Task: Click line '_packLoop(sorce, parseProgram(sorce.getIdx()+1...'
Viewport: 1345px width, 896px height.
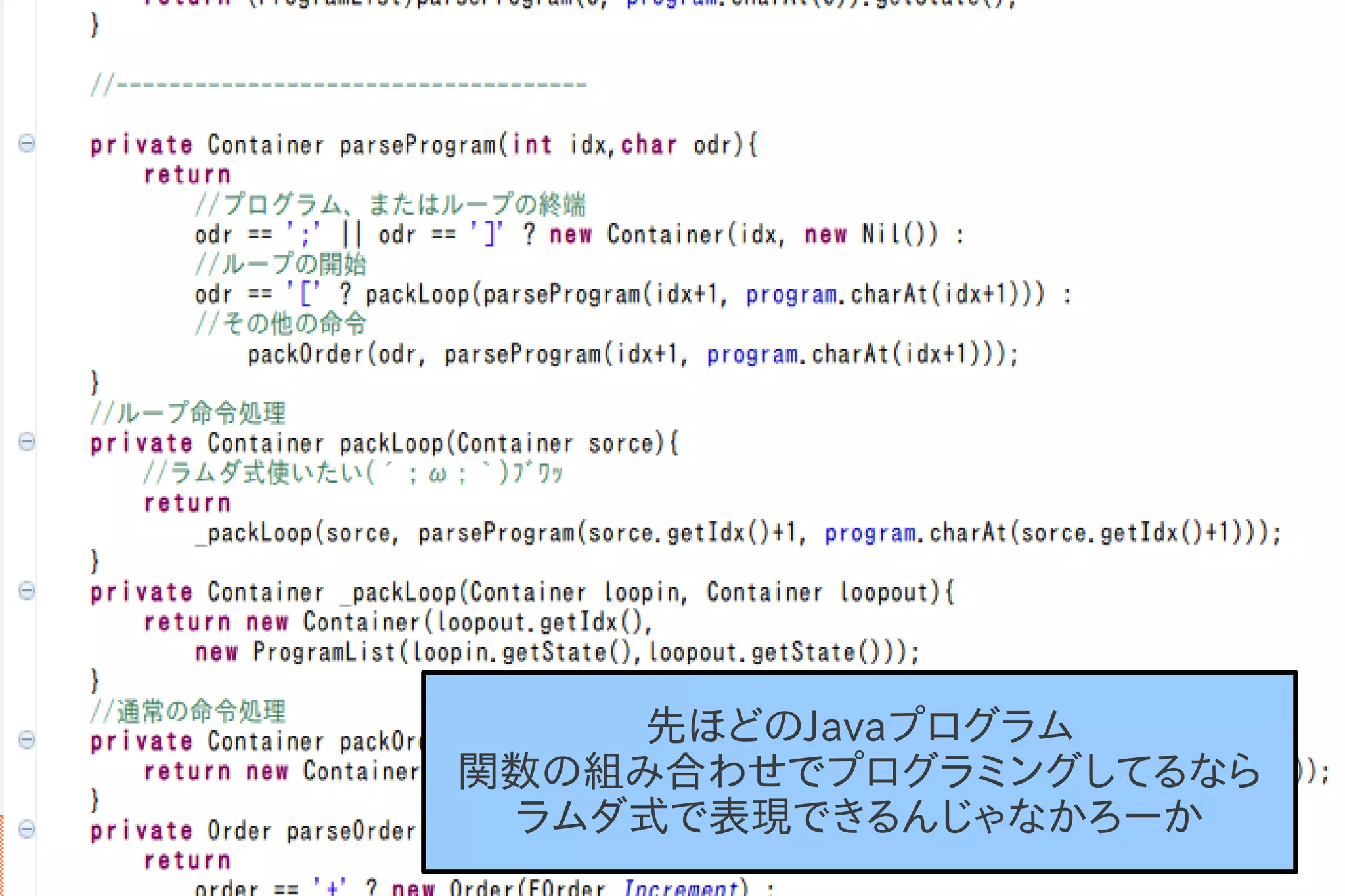Action: [738, 533]
